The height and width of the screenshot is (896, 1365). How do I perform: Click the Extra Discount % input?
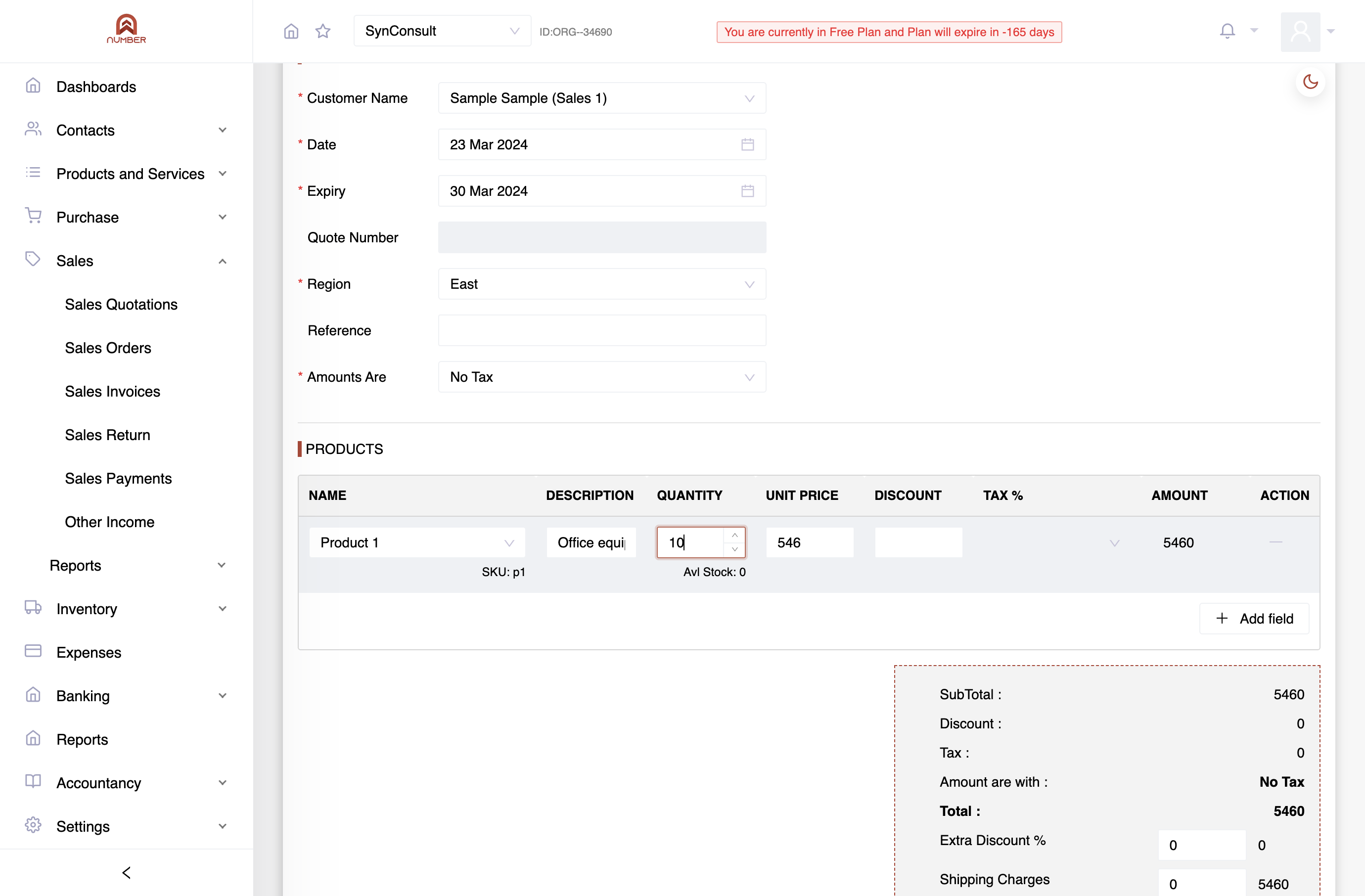point(1202,845)
